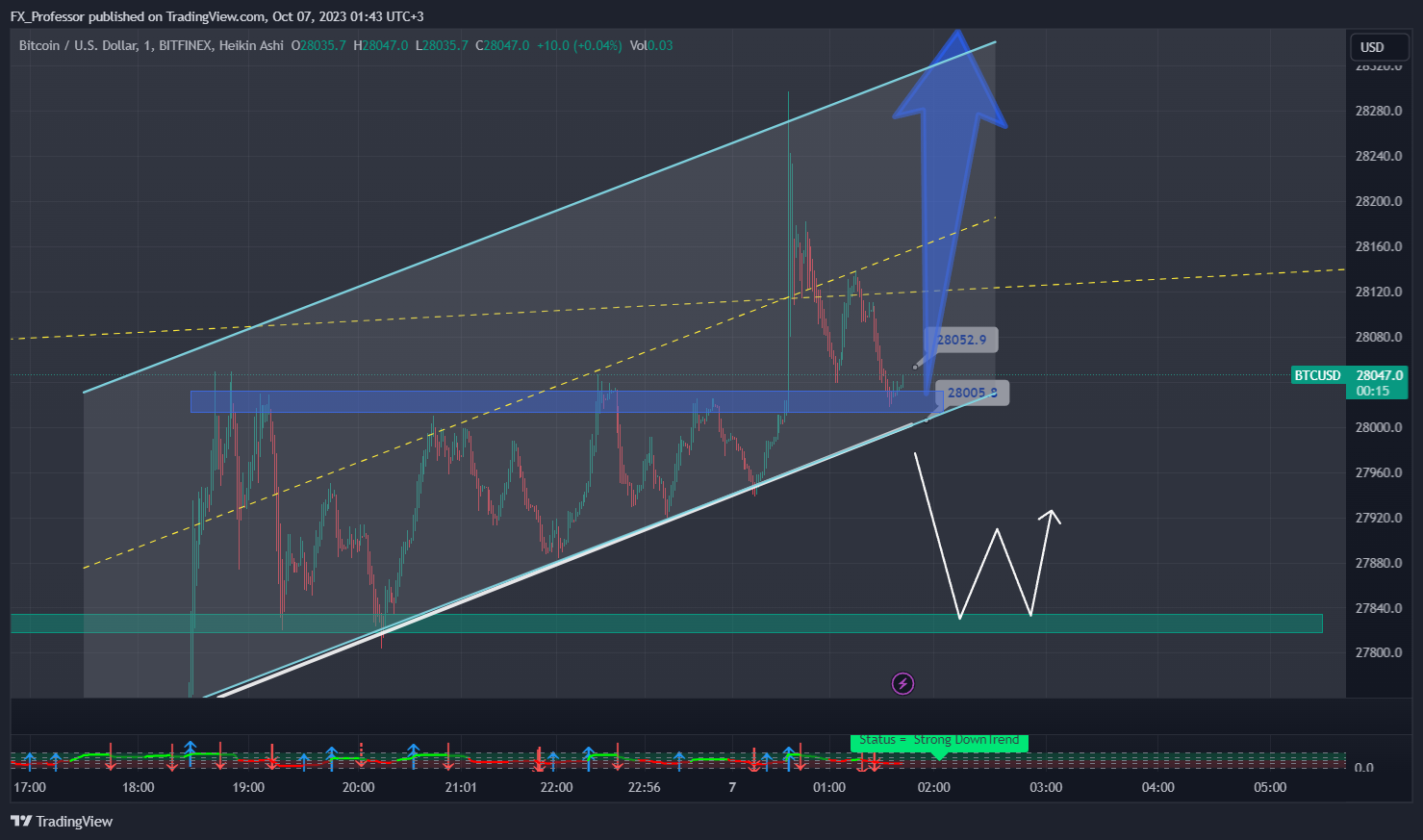Click the 21:01 time axis label
The image size is (1423, 840).
[x=461, y=787]
